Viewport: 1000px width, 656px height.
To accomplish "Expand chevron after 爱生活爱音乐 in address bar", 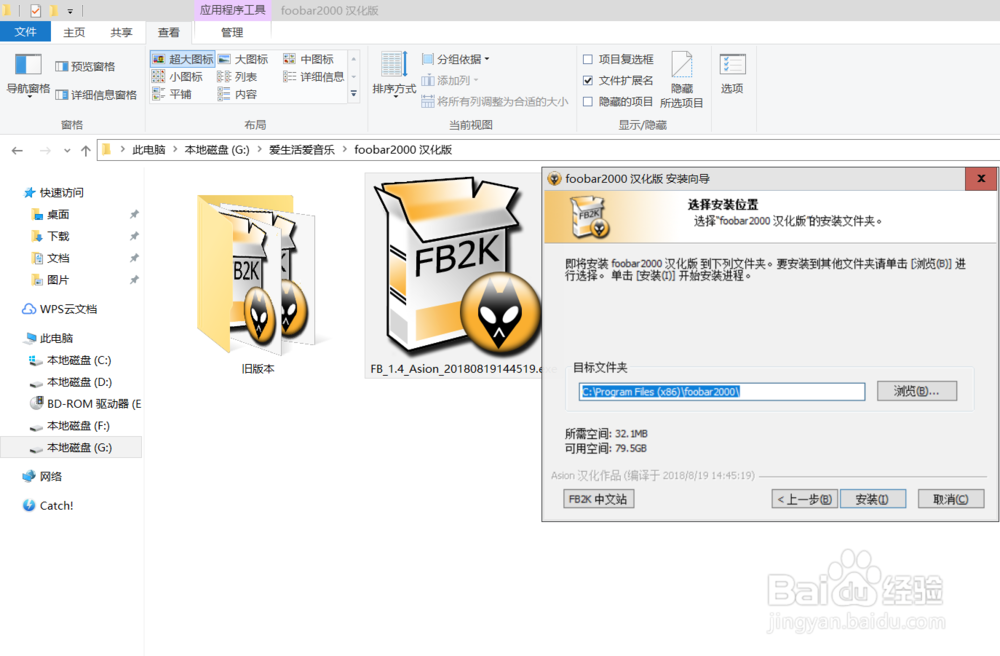I will point(344,150).
